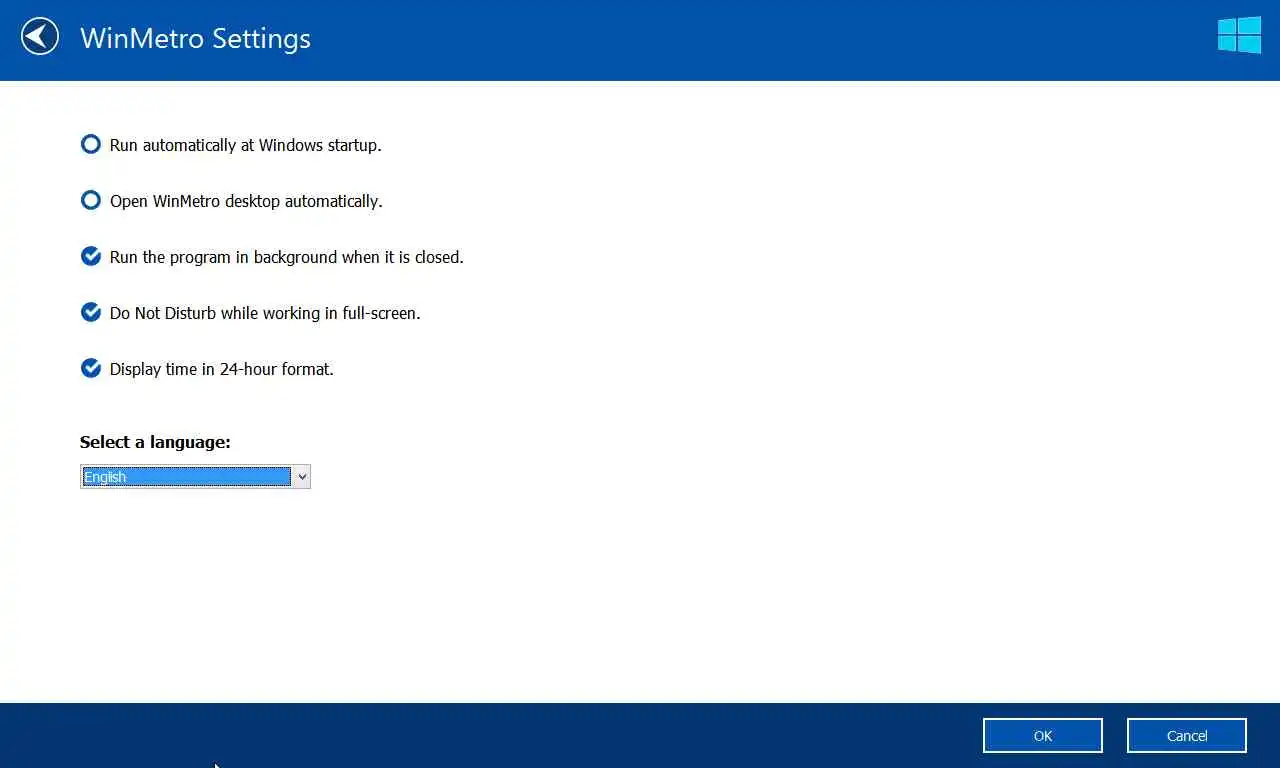Click 'Display time in 24-hour format.' text
The width and height of the screenshot is (1280, 768).
click(x=222, y=369)
